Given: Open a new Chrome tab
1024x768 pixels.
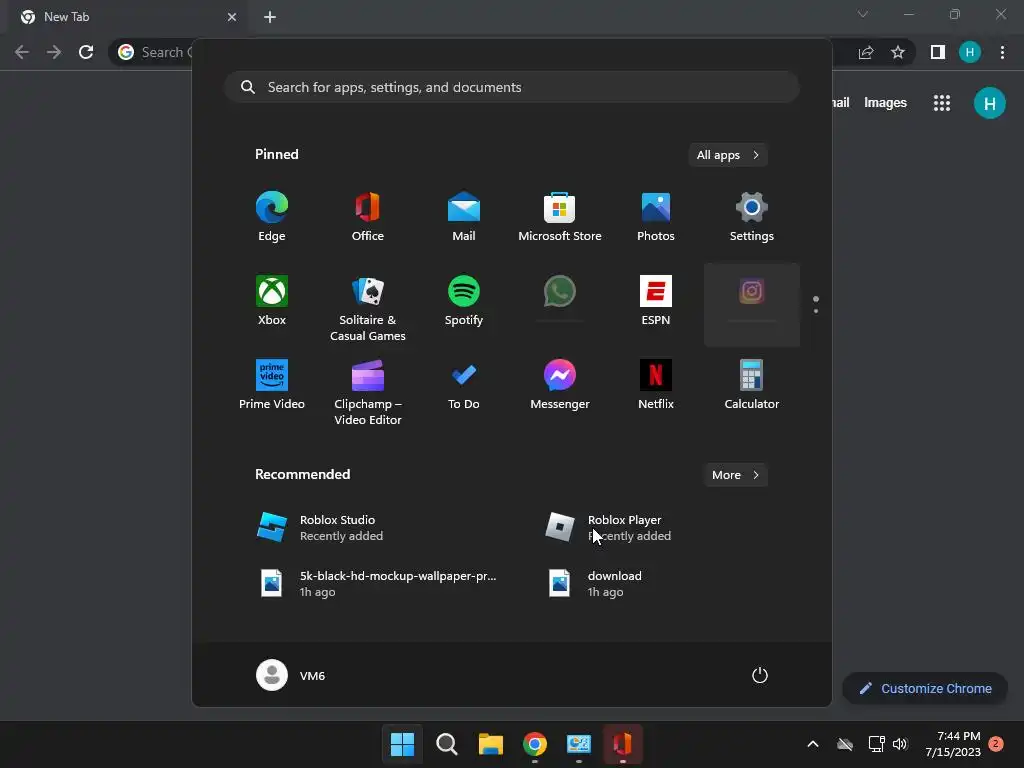Looking at the screenshot, I should pyautogui.click(x=270, y=17).
